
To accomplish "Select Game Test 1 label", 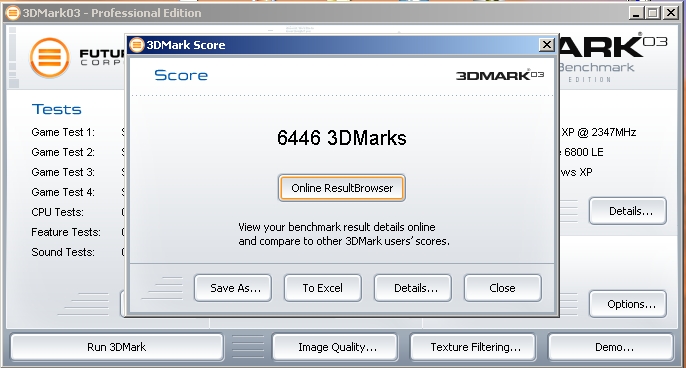I will point(63,132).
